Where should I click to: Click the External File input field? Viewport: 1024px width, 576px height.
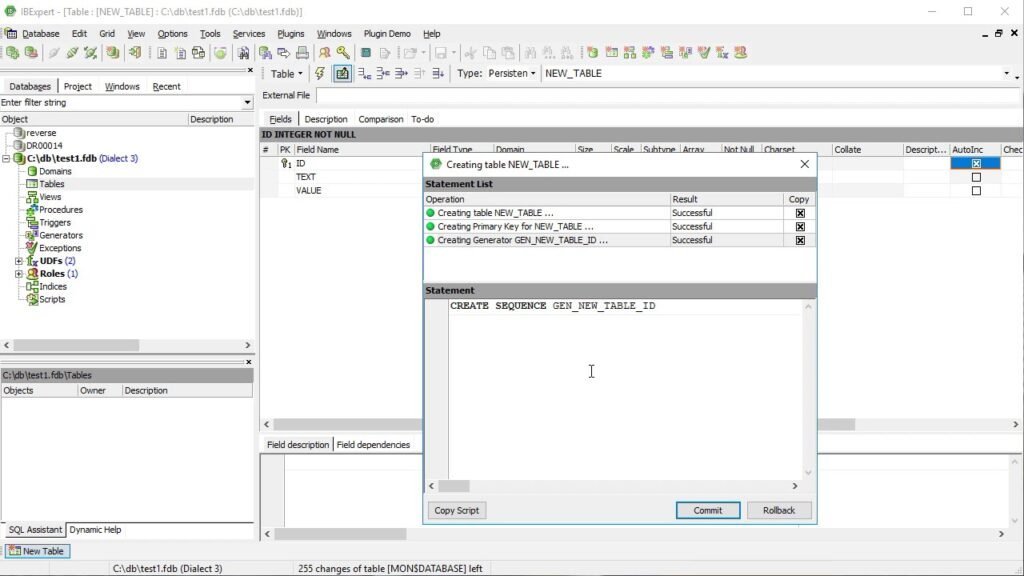click(x=667, y=95)
